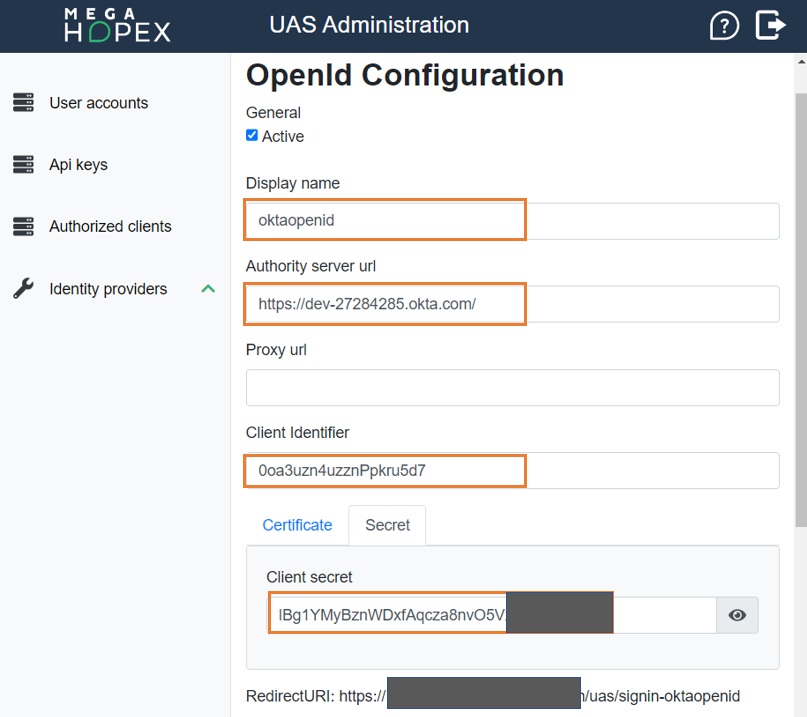The height and width of the screenshot is (717, 807).
Task: Click the Api keys sidebar icon
Action: 24,164
